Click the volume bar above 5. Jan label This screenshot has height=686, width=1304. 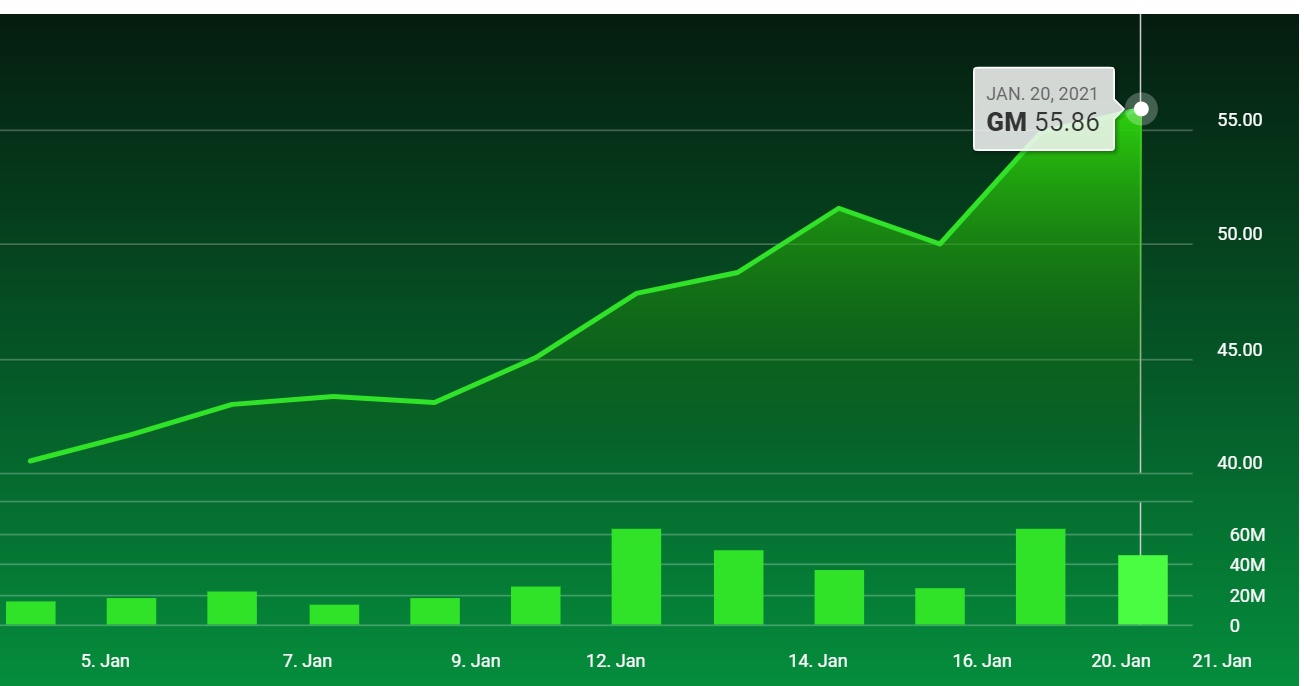(131, 611)
